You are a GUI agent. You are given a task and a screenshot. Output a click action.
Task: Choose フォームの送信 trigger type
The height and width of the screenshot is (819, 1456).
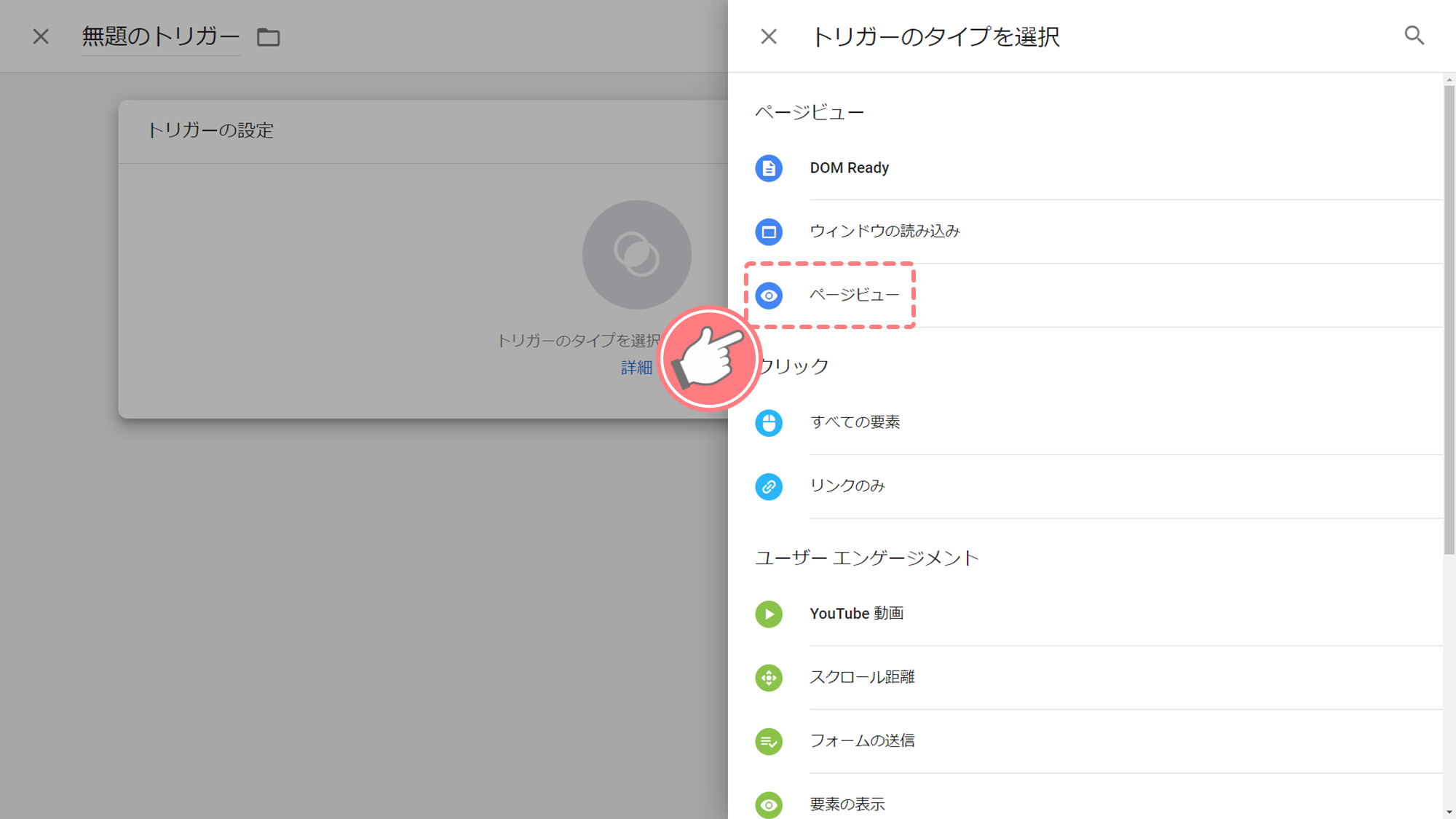click(x=1099, y=741)
